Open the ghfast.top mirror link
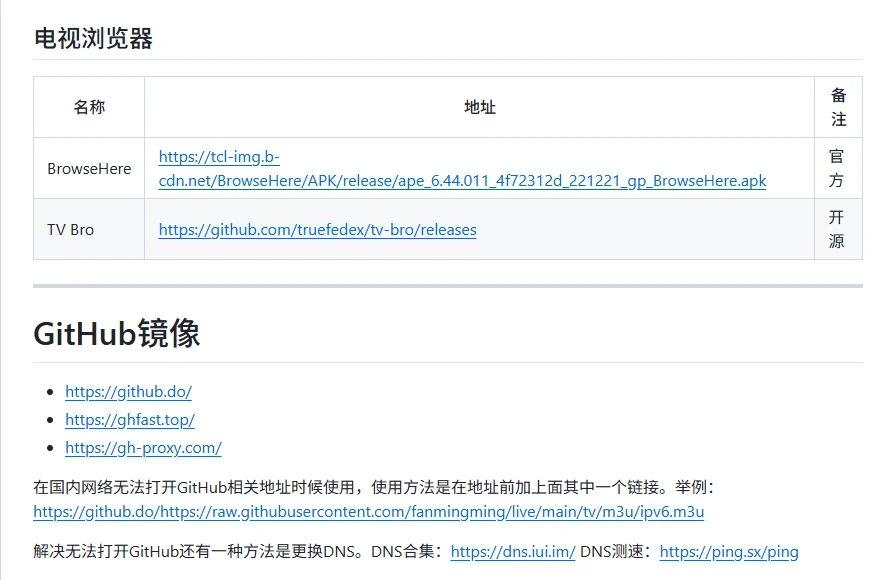 [x=130, y=420]
